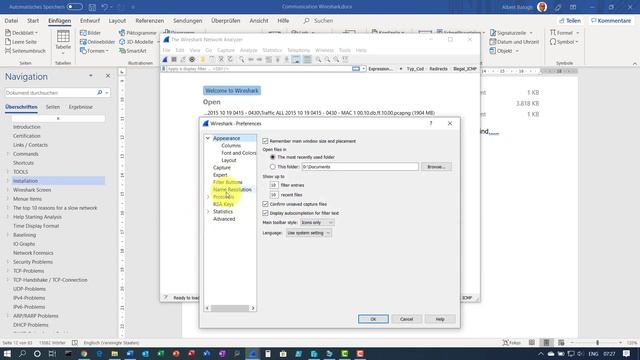This screenshot has width=640, height=360.
Task: Insert a Tabelle from the Word ribbon
Action: [x=63, y=41]
